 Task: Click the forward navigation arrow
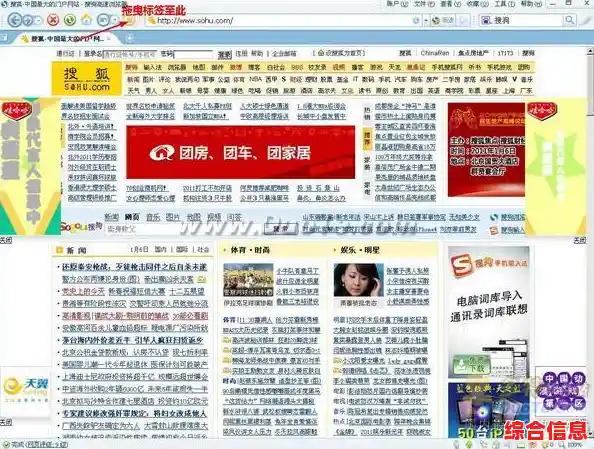point(28,20)
